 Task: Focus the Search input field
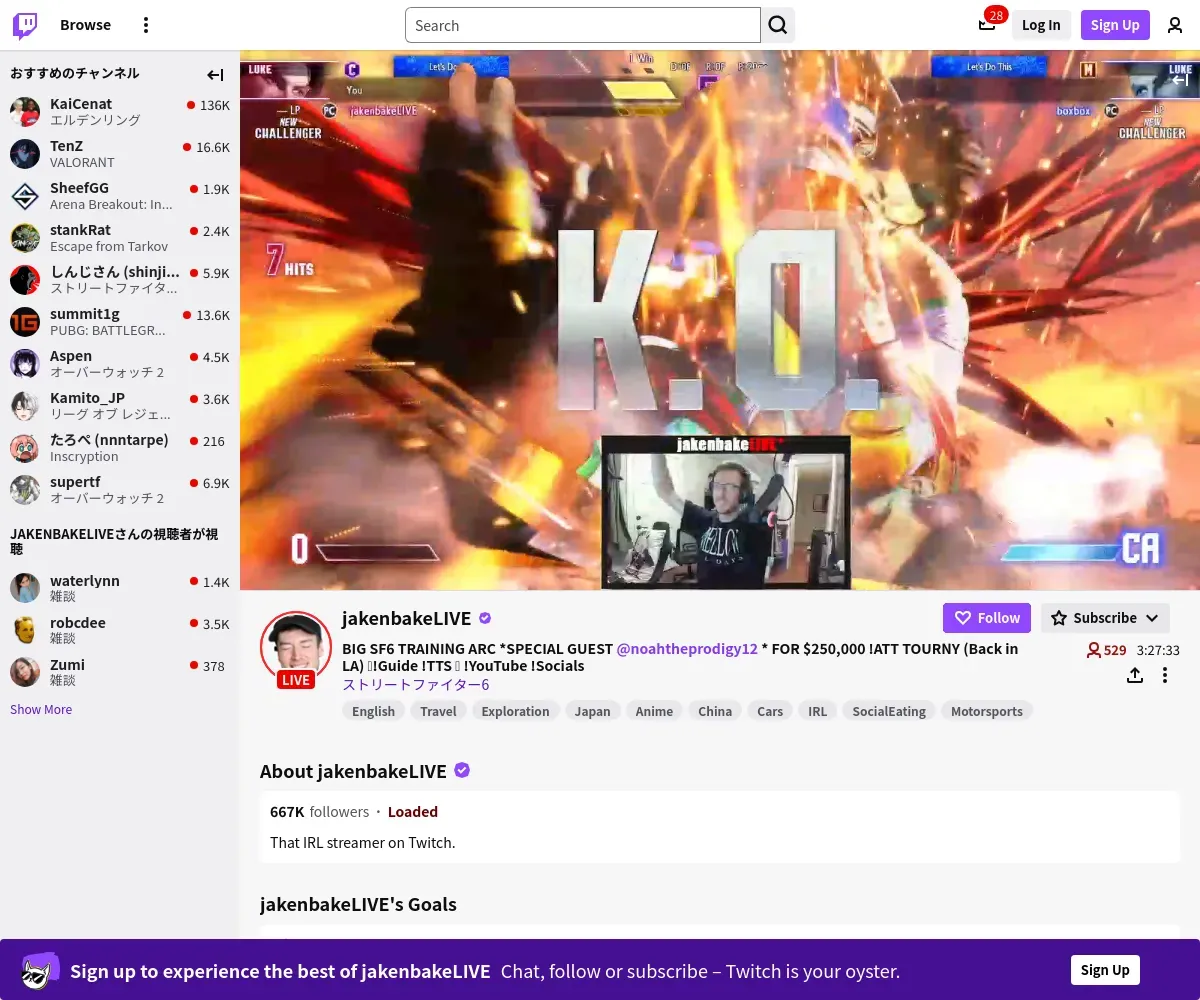[x=583, y=25]
